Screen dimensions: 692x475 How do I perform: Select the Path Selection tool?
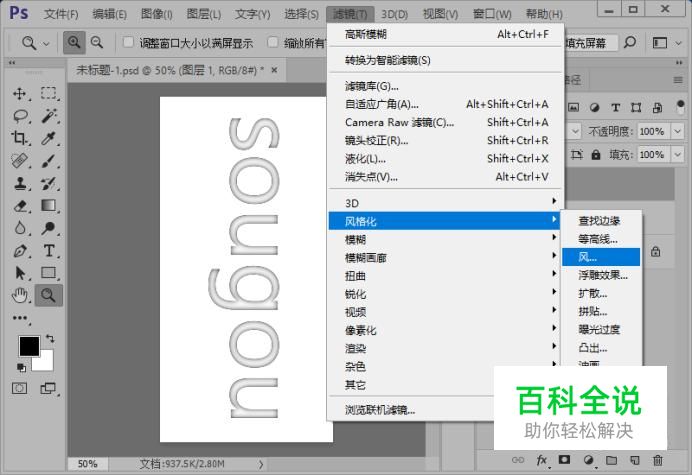(x=20, y=273)
